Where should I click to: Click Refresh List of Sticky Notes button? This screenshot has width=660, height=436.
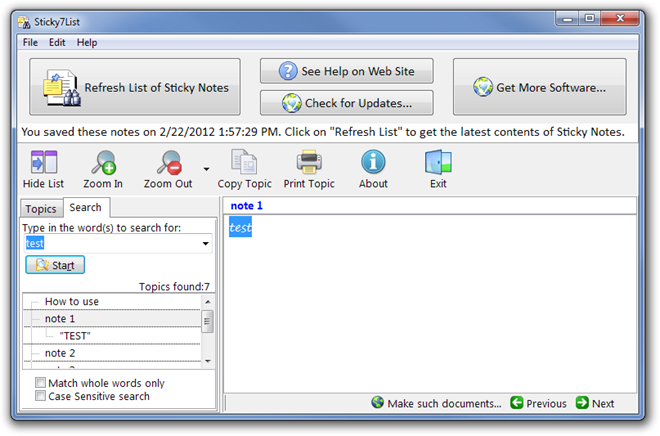(x=135, y=87)
